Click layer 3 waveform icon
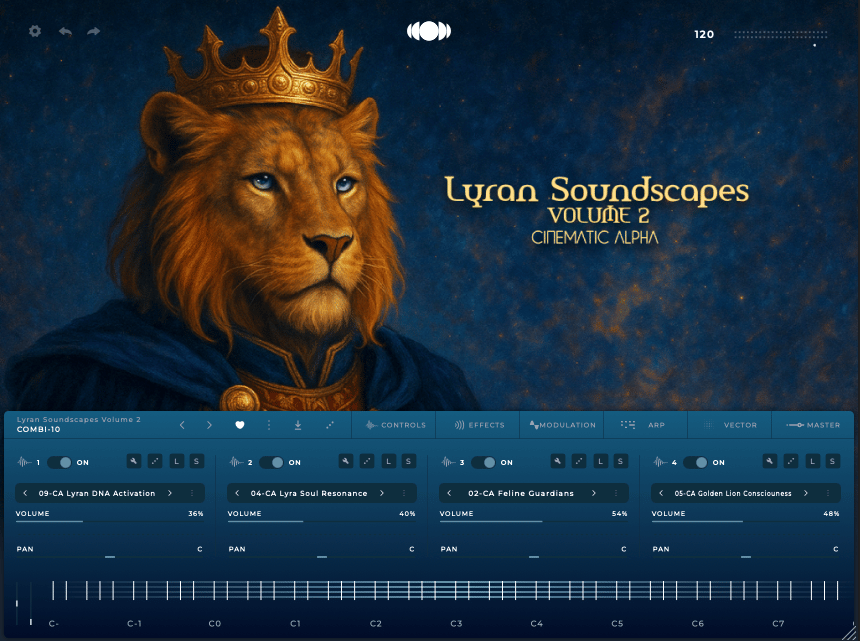Screen dimensions: 860x641 coord(449,462)
